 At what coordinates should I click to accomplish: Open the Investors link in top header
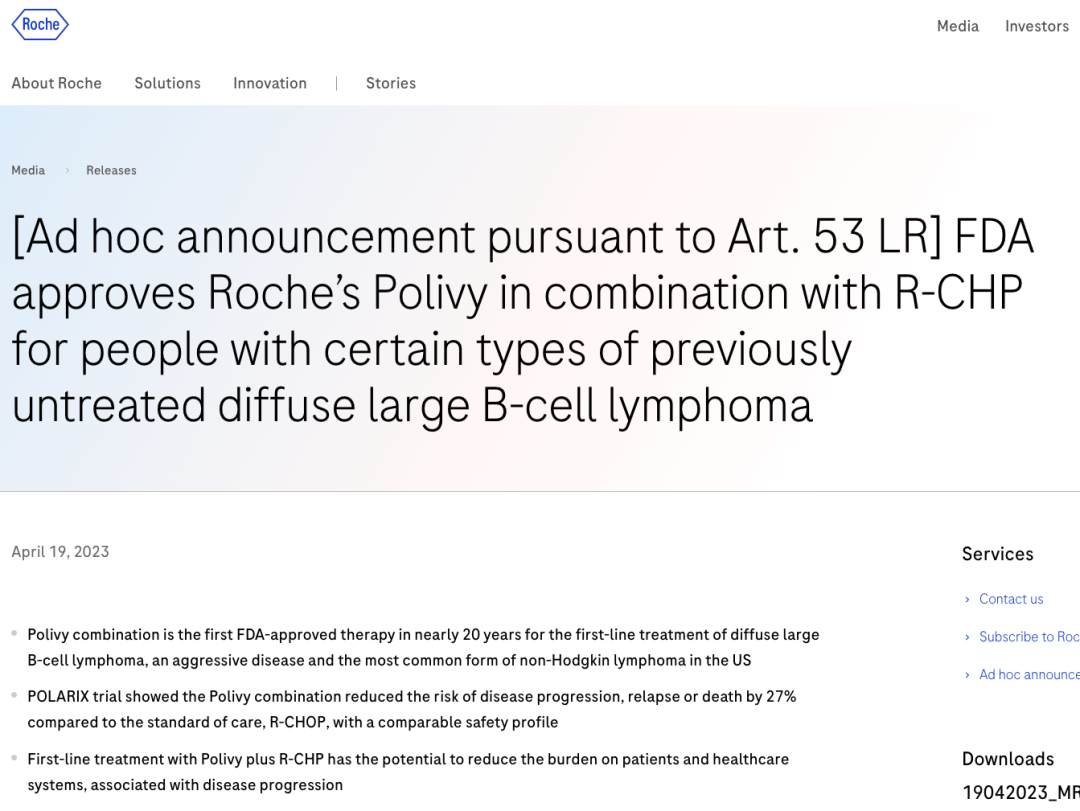tap(1037, 26)
